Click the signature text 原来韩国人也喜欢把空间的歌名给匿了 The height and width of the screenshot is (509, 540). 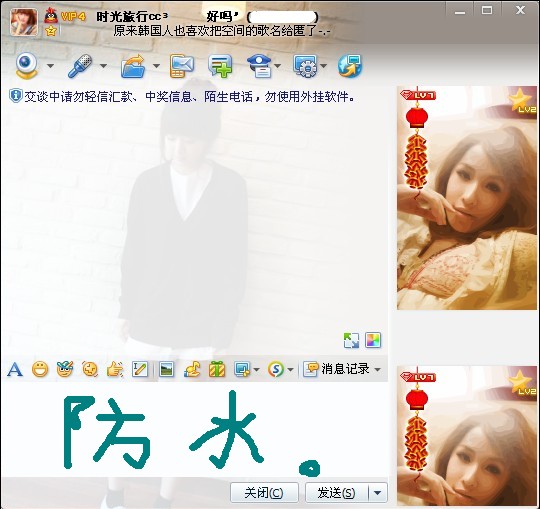[x=222, y=31]
